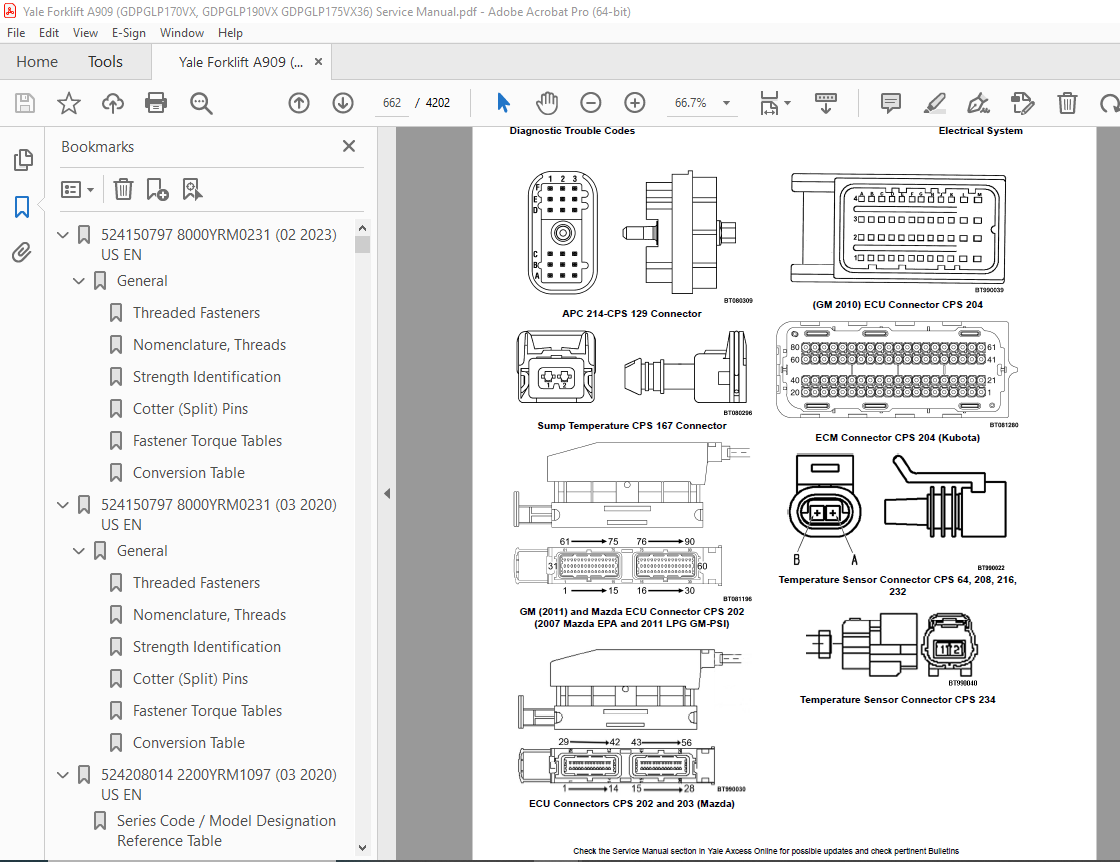Add a comment sticky note
Image resolution: width=1120 pixels, height=862 pixels.
tap(891, 103)
